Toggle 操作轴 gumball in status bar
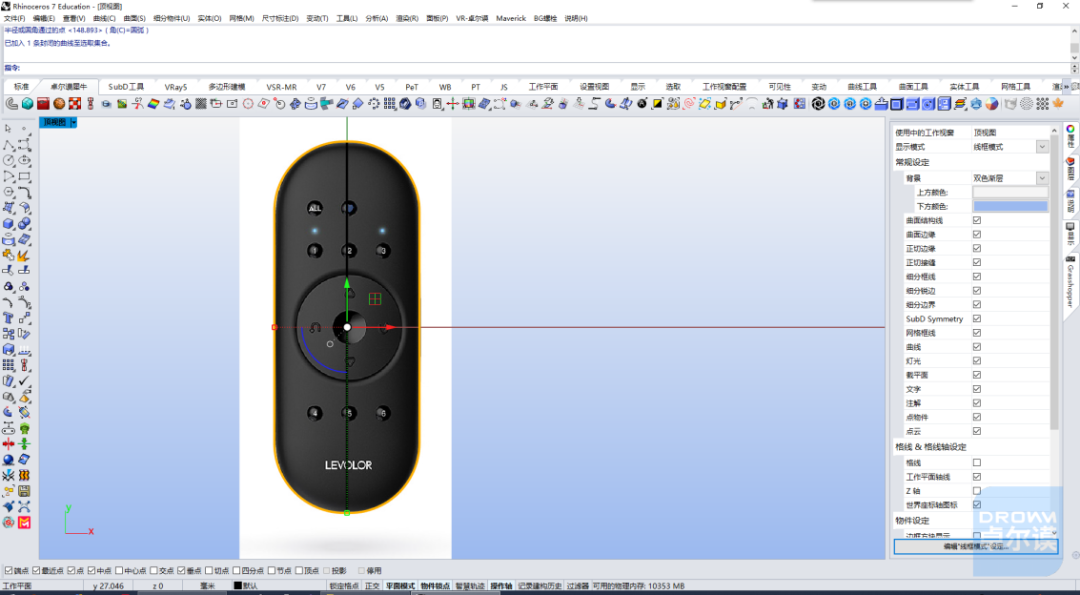 point(501,586)
